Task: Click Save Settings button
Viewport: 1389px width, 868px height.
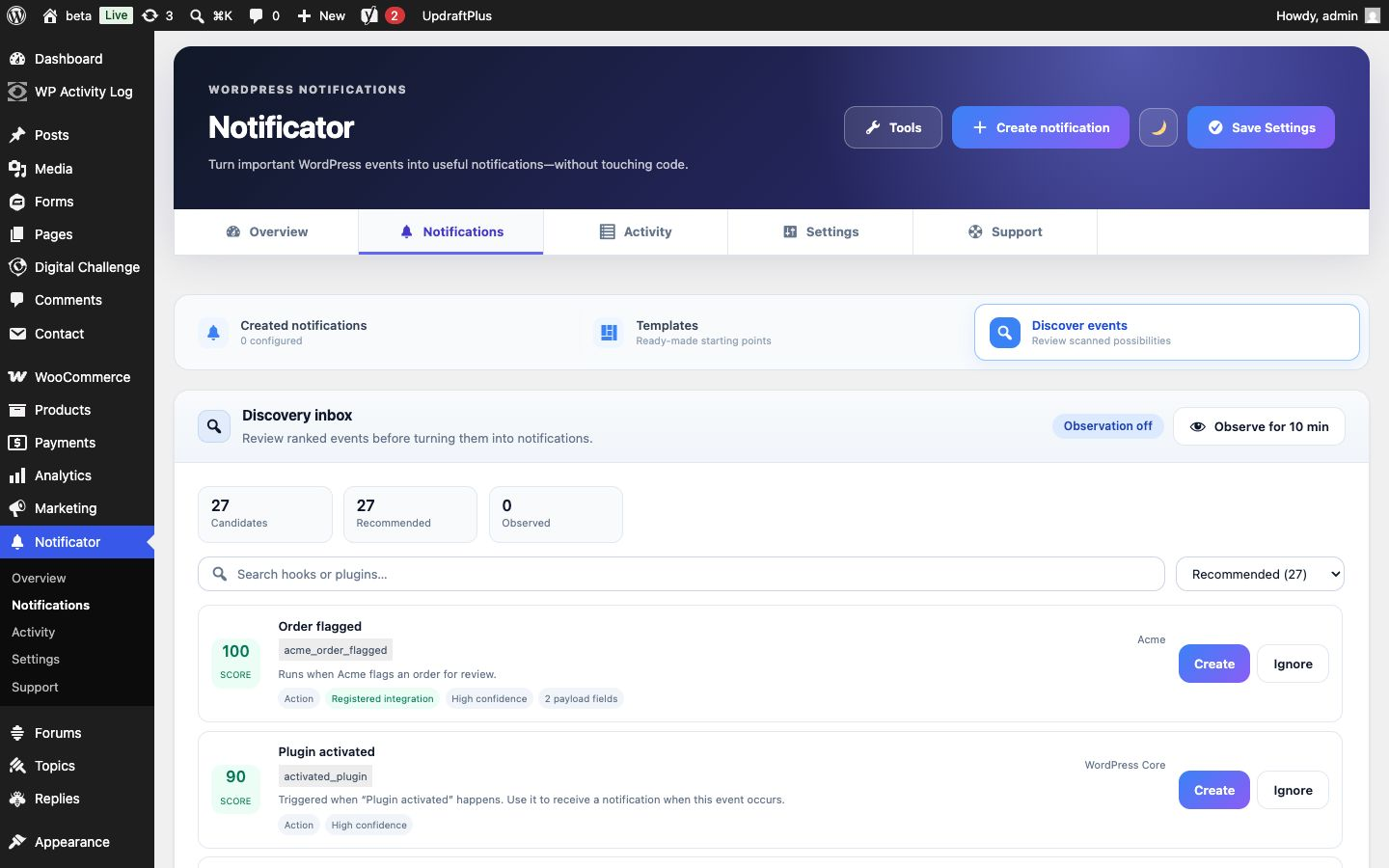Action: tap(1261, 127)
